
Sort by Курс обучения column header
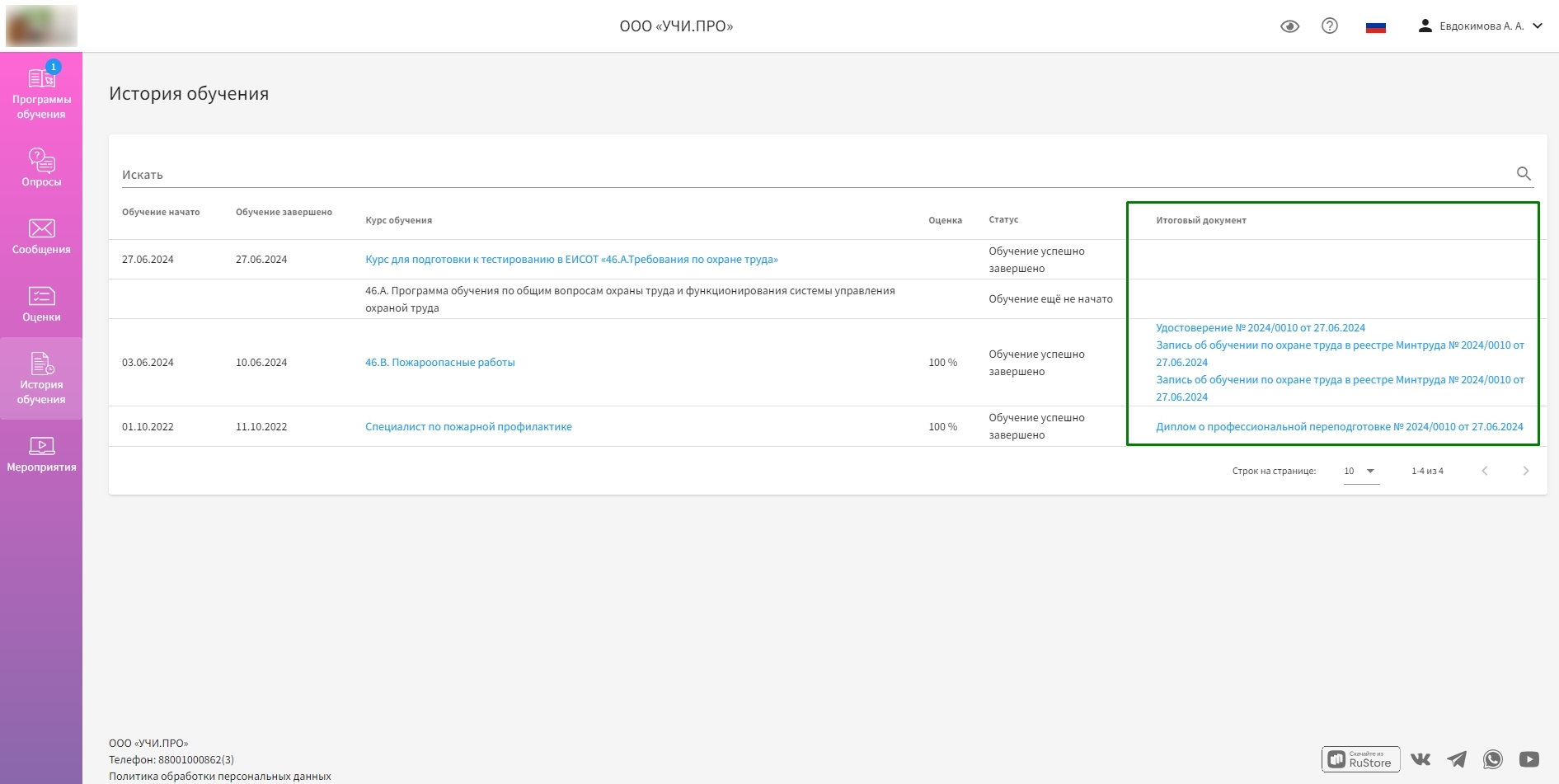click(x=398, y=220)
